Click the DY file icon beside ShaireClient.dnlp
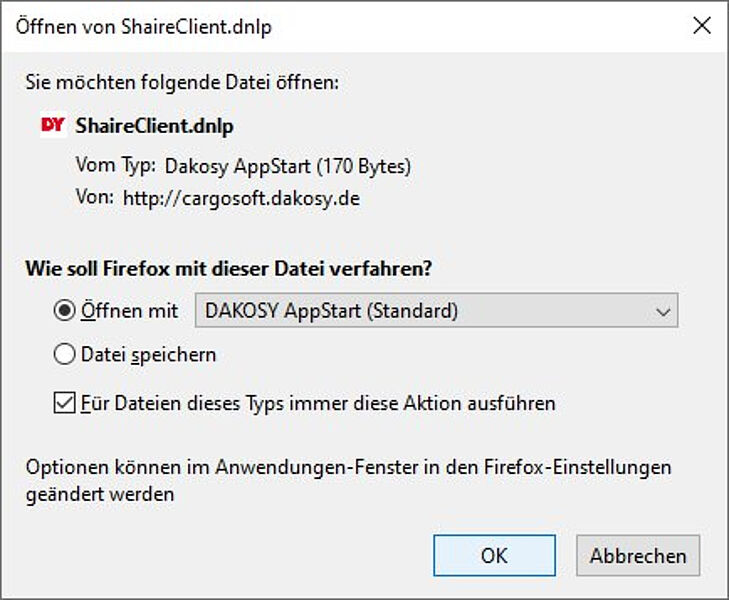This screenshot has width=729, height=600. coord(53,126)
